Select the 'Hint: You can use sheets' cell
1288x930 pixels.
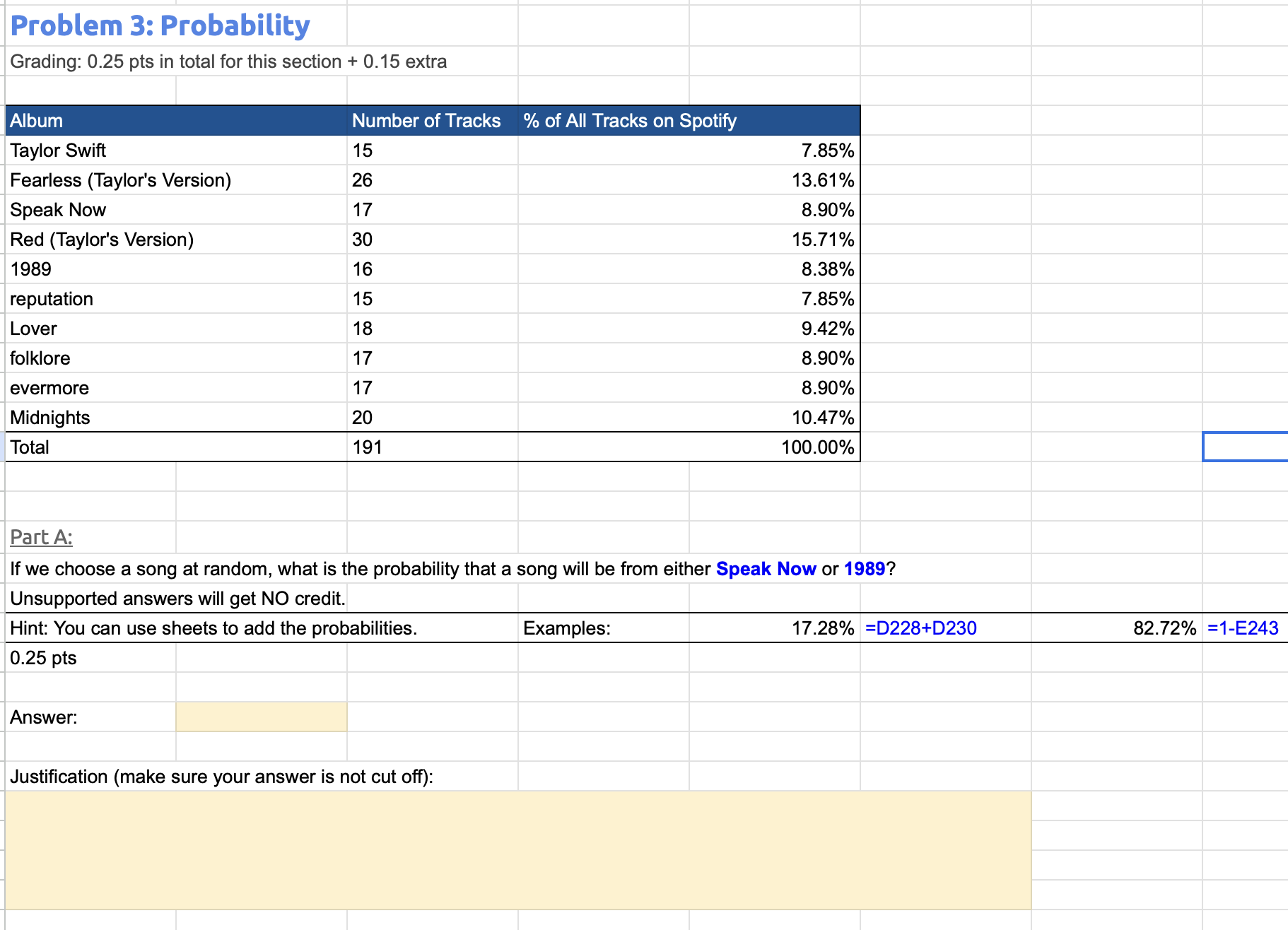click(213, 628)
